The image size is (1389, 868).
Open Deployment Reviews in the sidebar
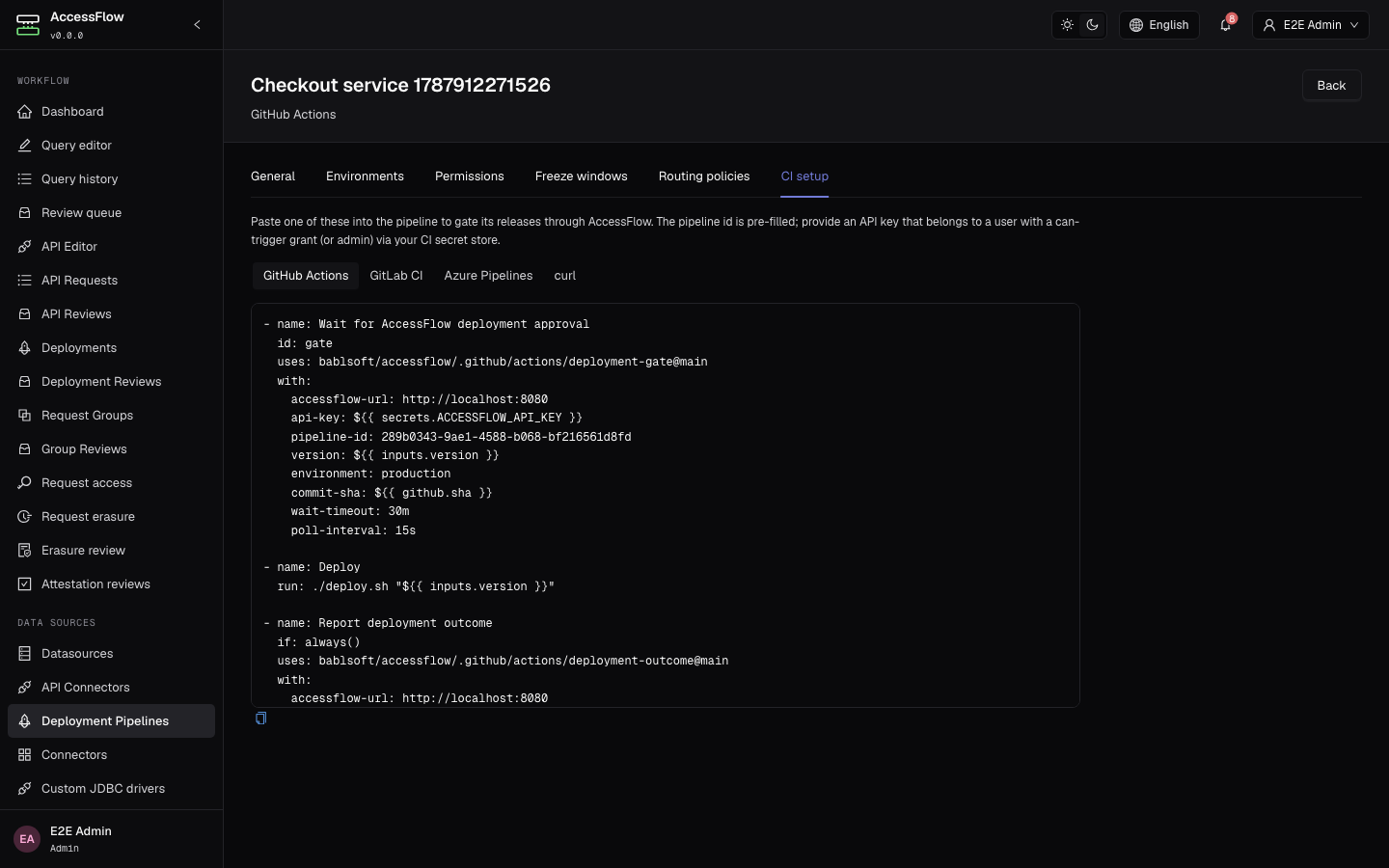pos(111,382)
